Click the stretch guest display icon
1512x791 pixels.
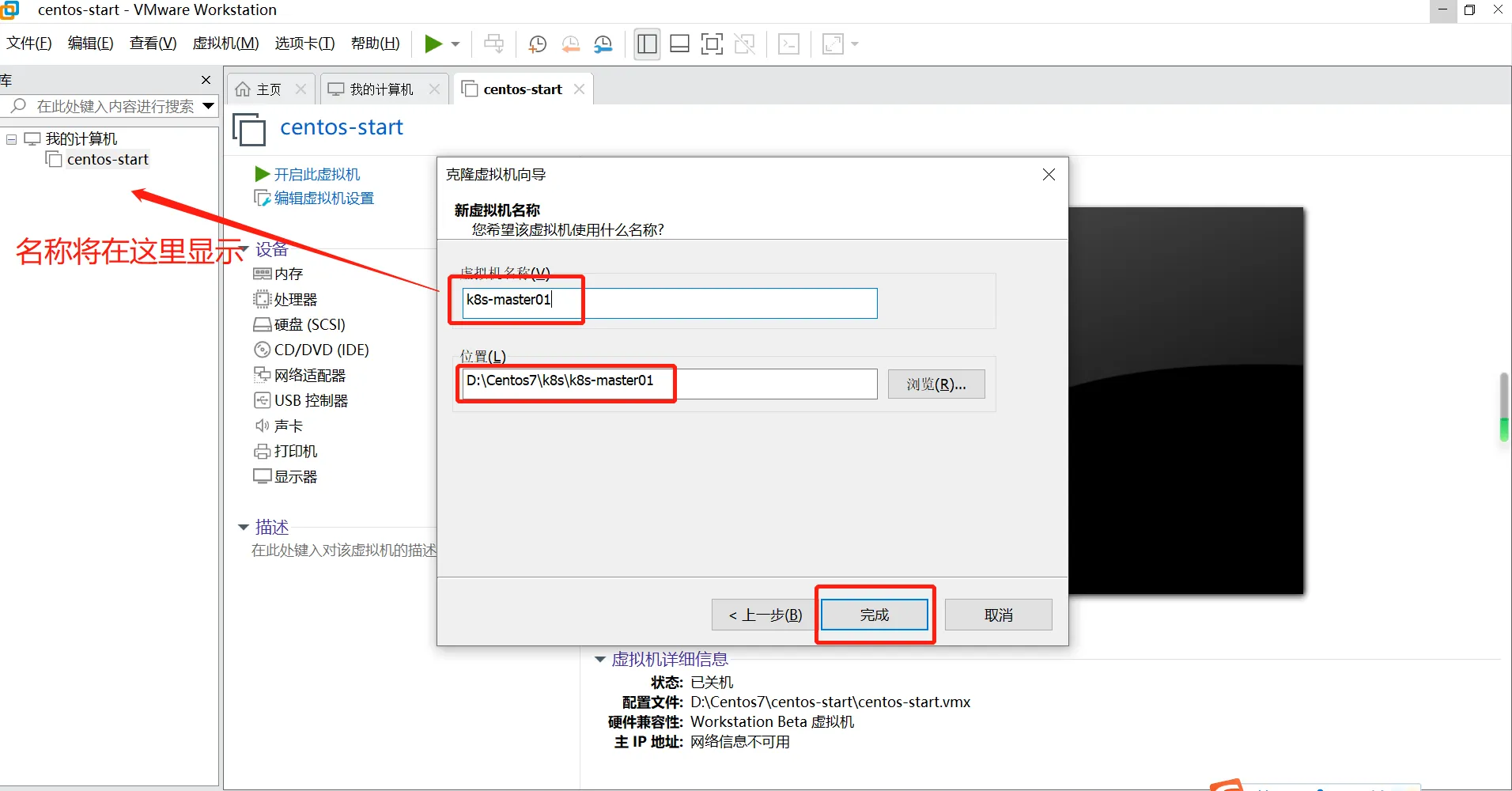pyautogui.click(x=833, y=44)
